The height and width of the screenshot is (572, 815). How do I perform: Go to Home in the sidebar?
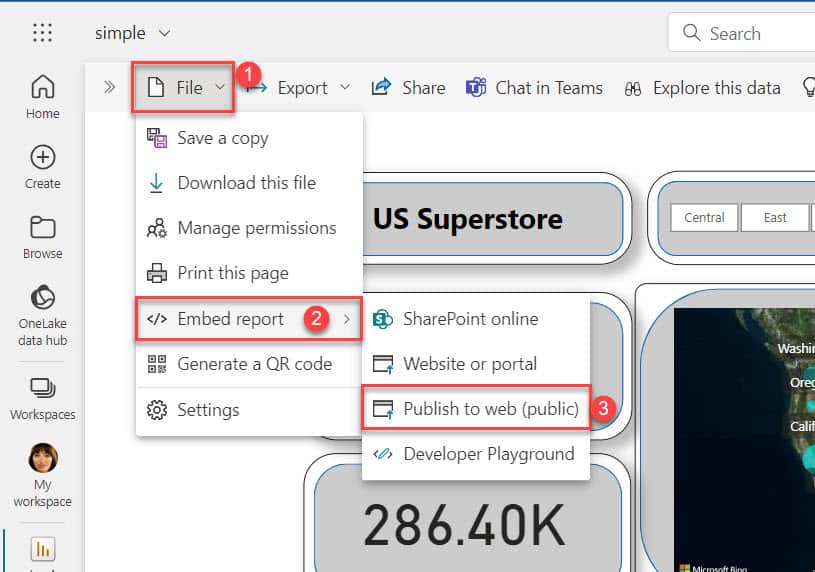(x=43, y=97)
